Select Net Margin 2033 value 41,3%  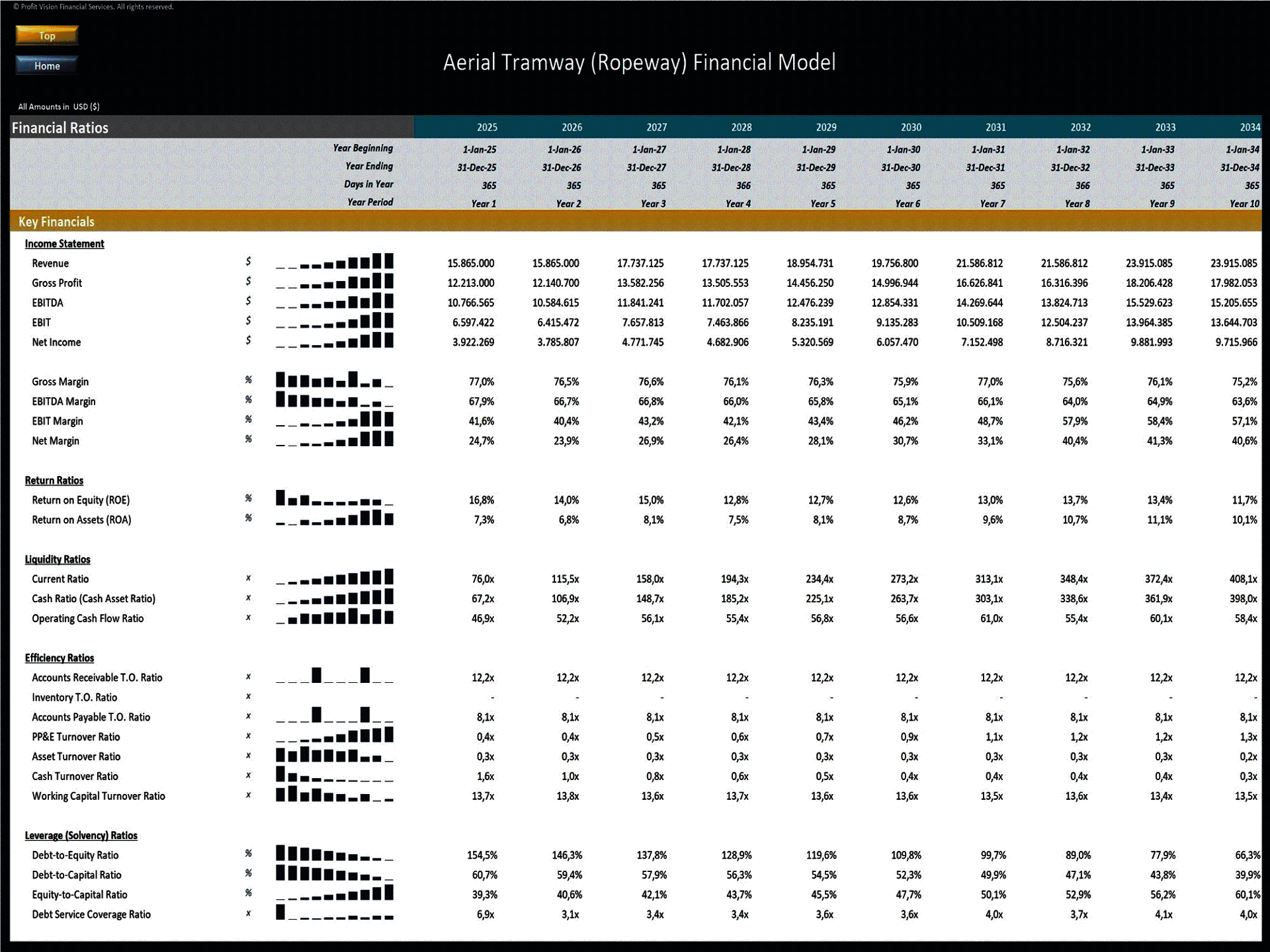click(1160, 441)
